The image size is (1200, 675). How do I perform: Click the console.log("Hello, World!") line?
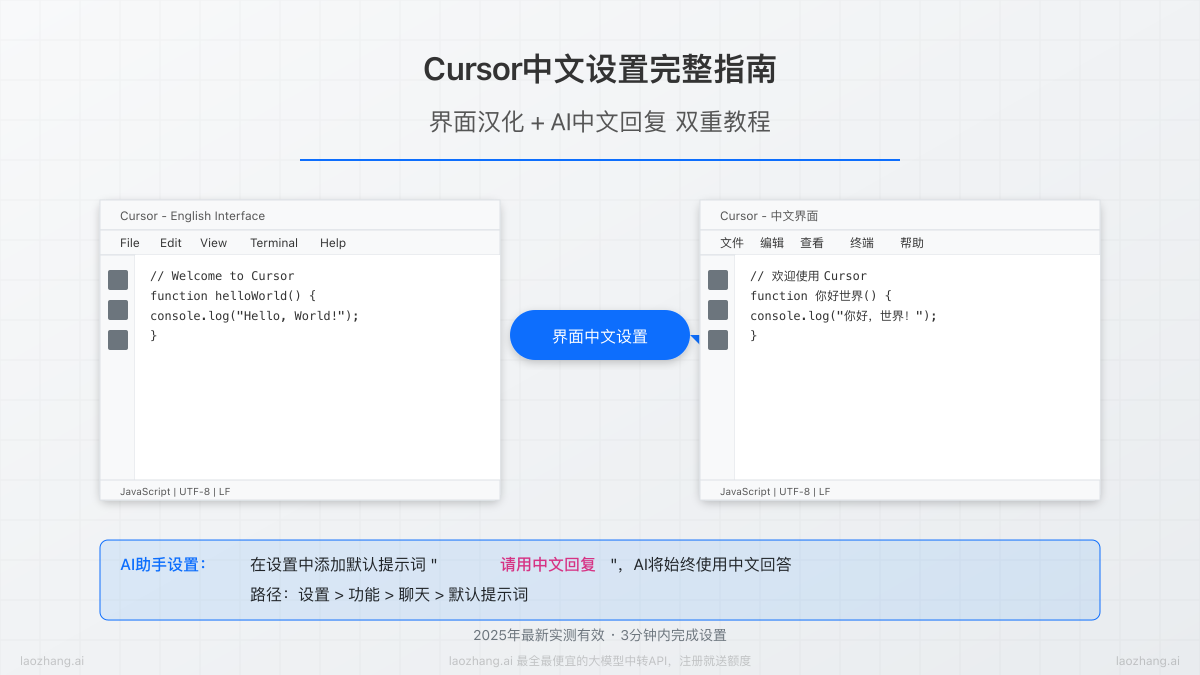click(x=254, y=316)
